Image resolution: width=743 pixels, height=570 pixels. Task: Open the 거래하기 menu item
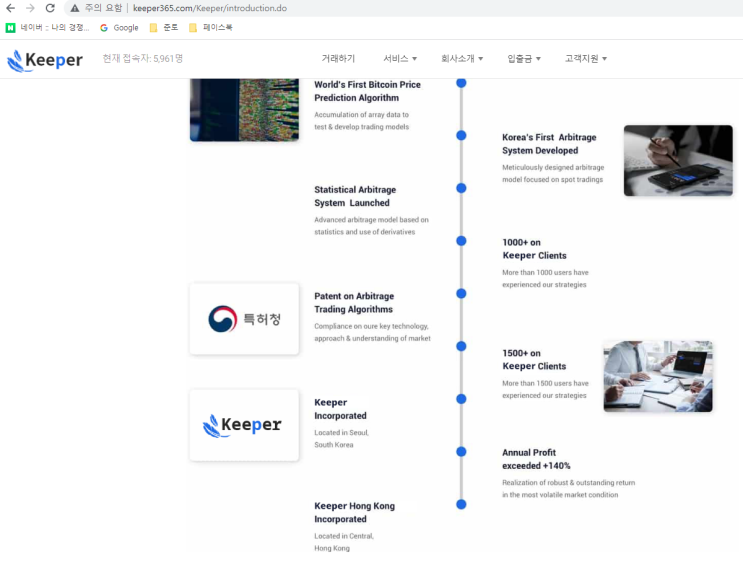click(338, 58)
